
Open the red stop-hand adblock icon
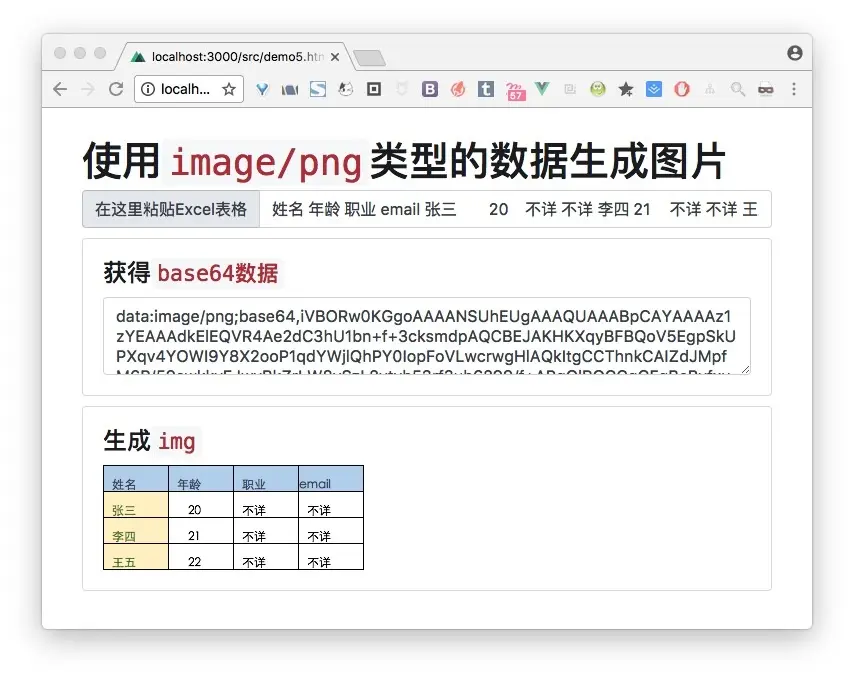coord(682,89)
